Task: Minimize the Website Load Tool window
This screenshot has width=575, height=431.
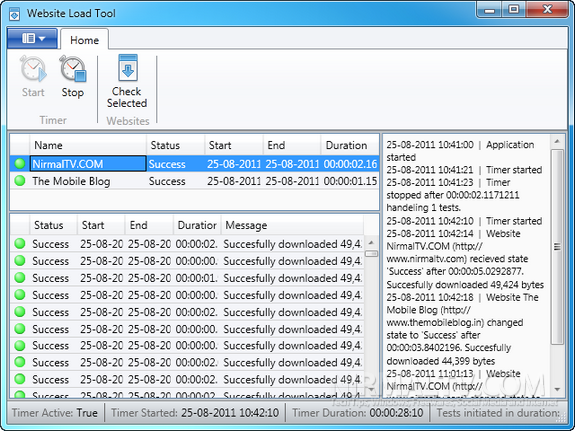Action: [489, 10]
